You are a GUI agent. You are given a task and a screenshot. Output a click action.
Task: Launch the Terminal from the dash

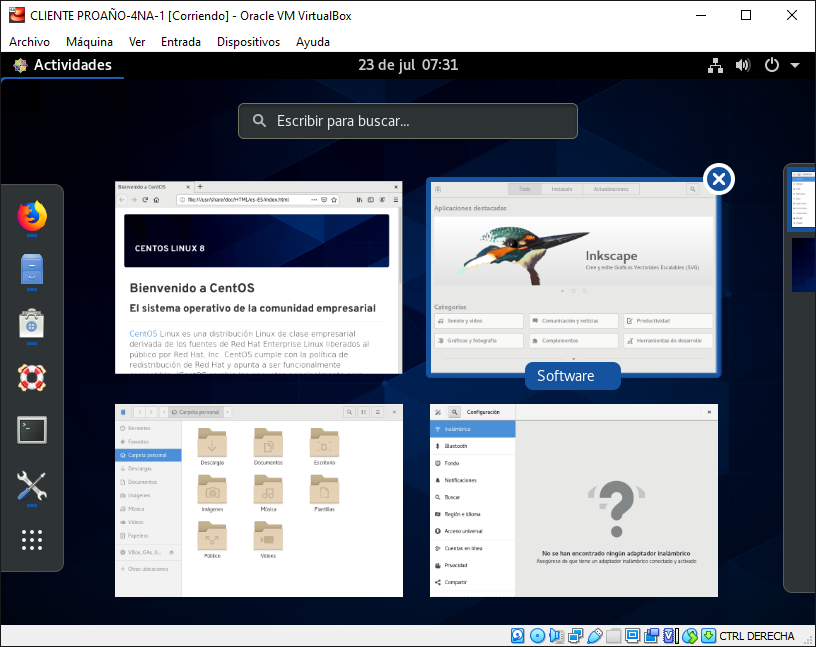pos(32,430)
